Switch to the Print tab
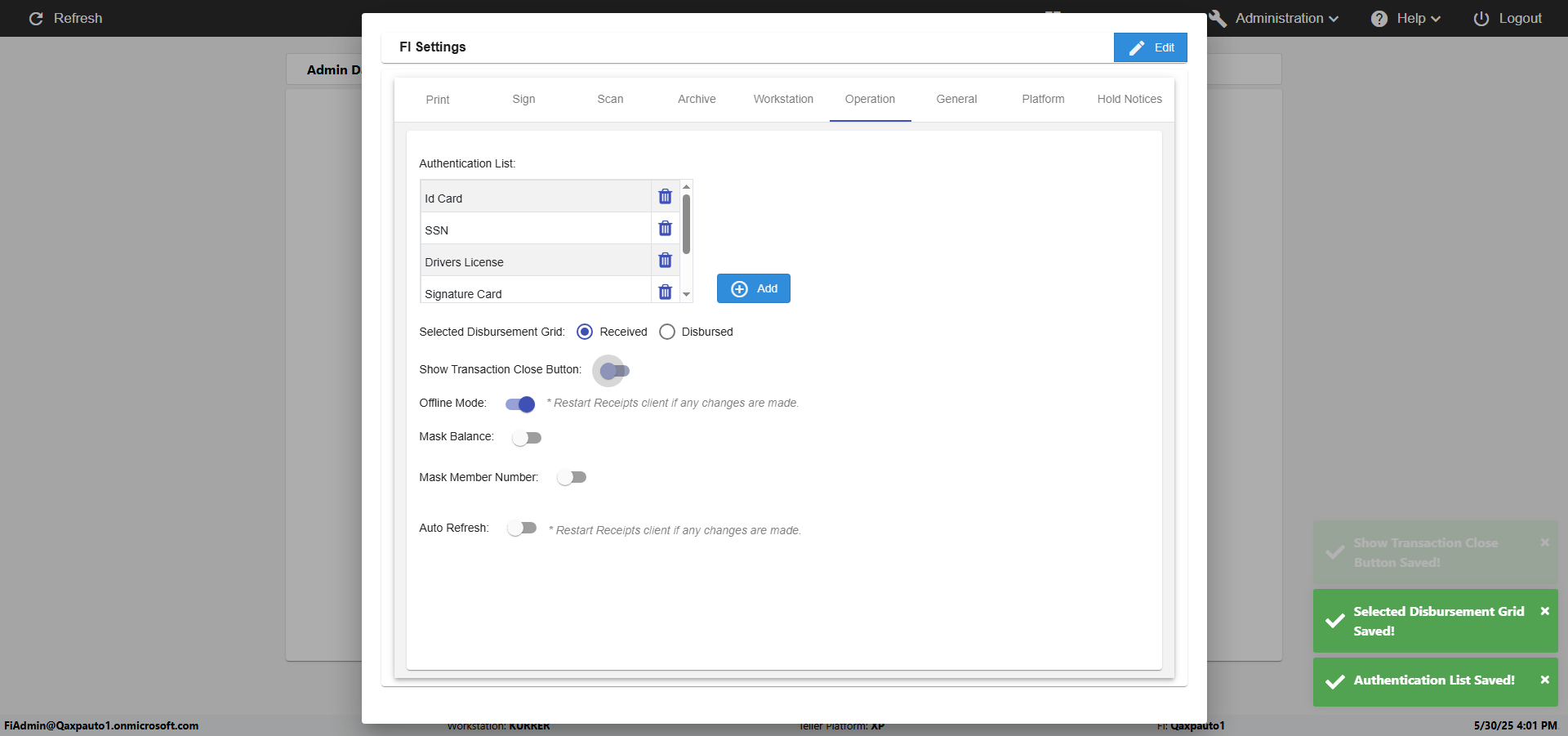The height and width of the screenshot is (736, 1568). click(438, 100)
